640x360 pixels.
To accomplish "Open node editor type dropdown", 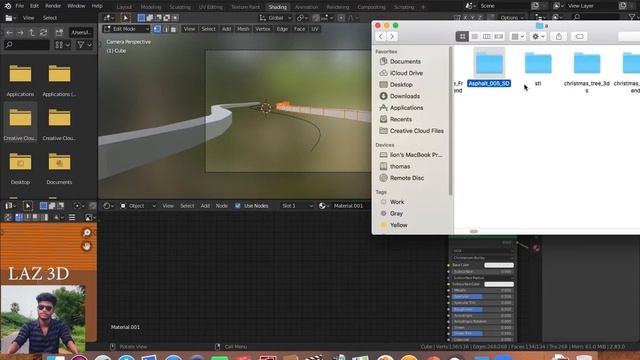I will [x=108, y=206].
